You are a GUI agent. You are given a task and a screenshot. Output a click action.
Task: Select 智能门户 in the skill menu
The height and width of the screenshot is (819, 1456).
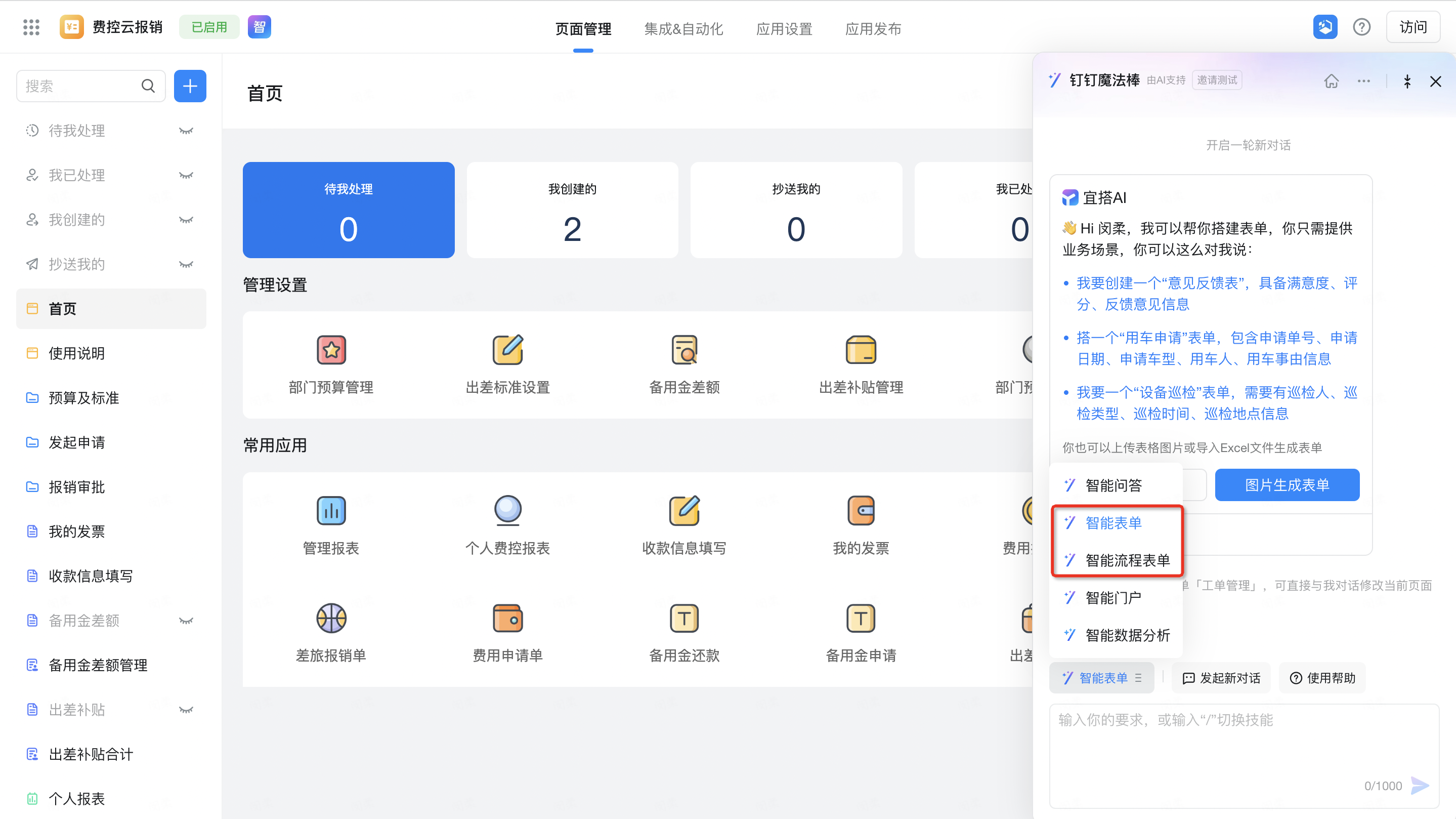[1116, 598]
